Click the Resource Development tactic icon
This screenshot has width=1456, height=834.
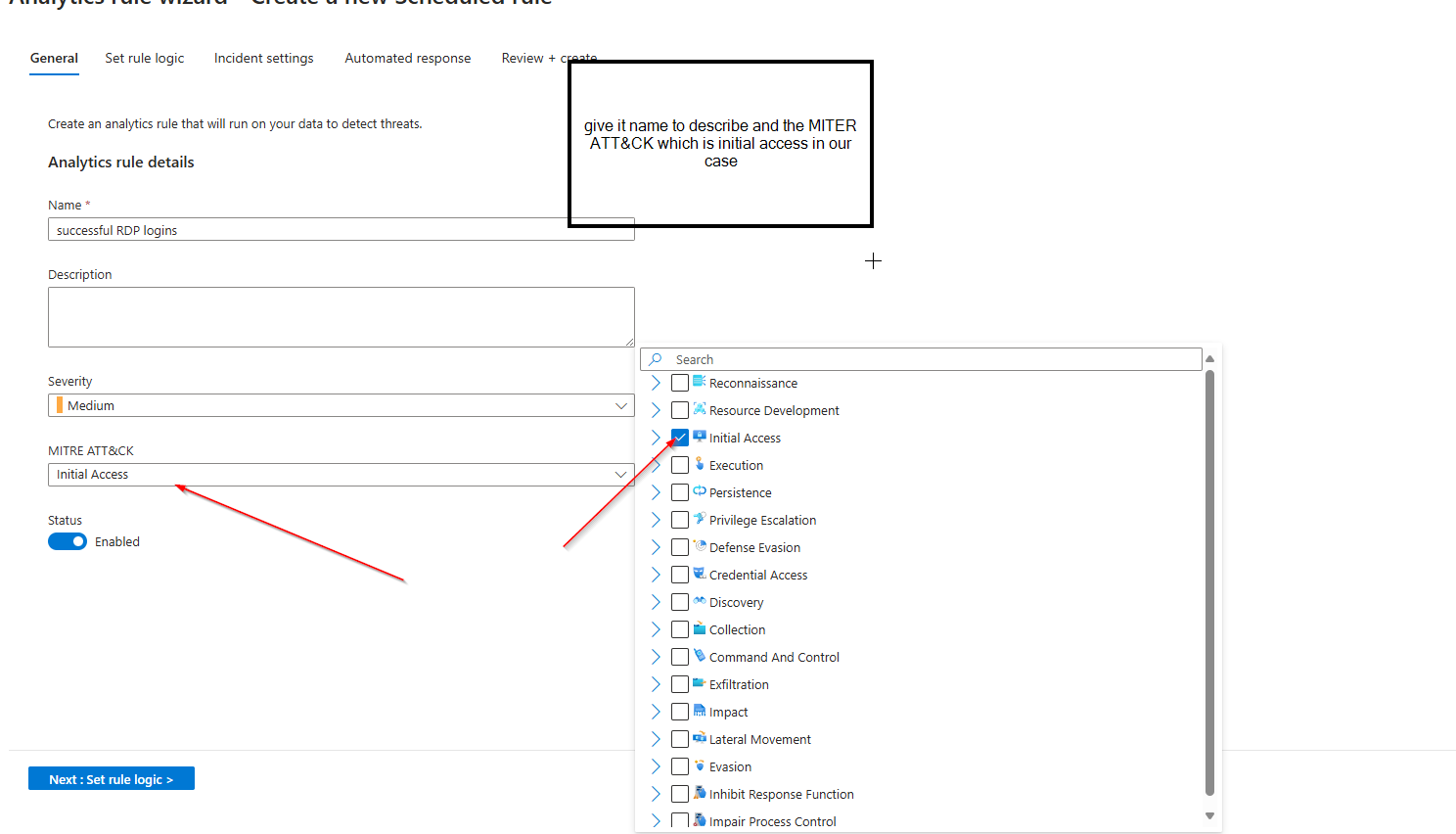[700, 409]
